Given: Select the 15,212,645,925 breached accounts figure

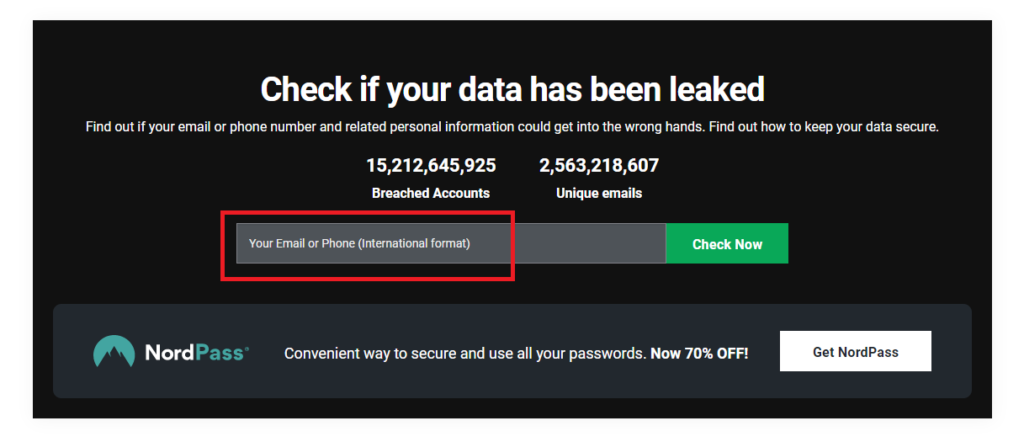Looking at the screenshot, I should click(x=430, y=165).
